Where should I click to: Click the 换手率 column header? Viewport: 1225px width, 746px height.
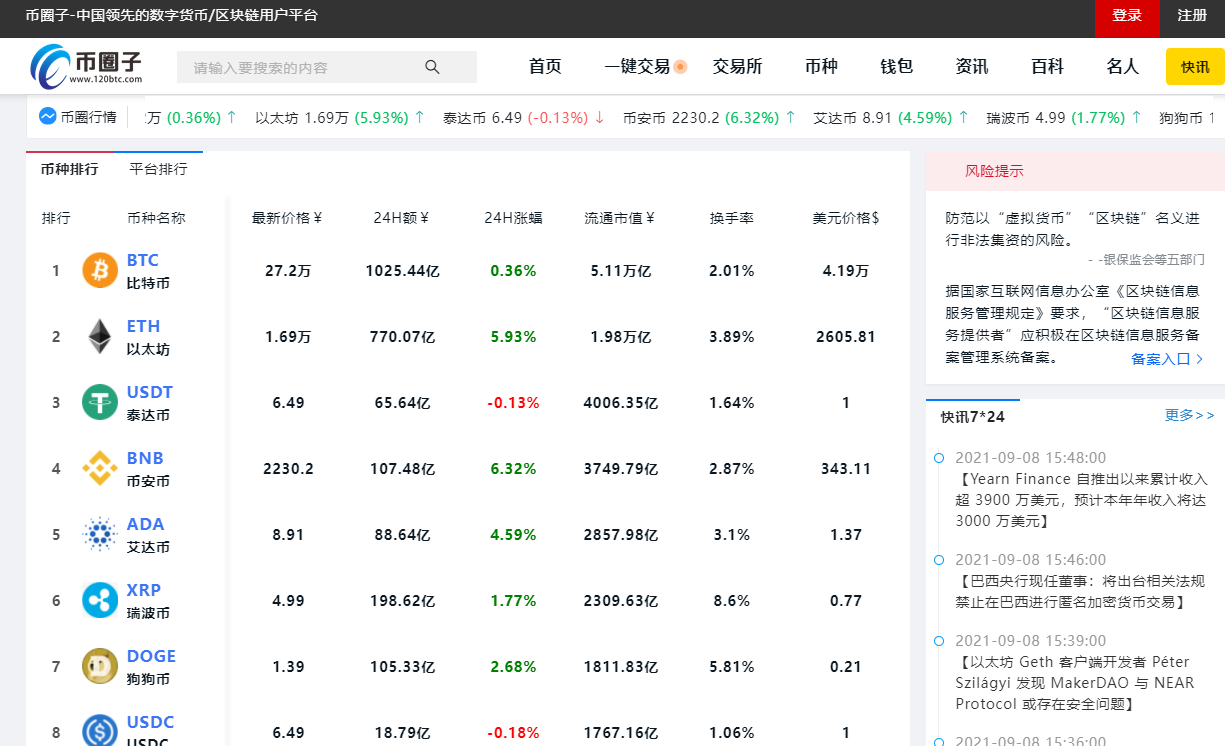coord(731,218)
